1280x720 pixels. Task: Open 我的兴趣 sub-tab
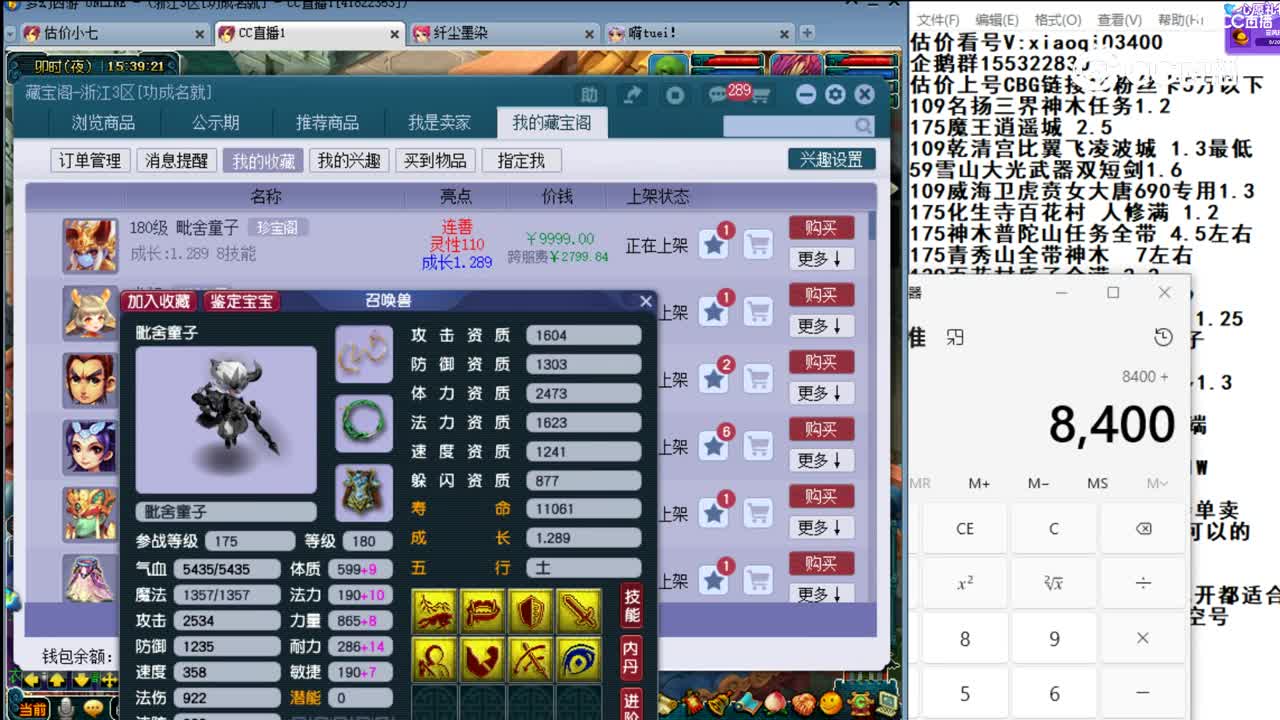[x=349, y=160]
